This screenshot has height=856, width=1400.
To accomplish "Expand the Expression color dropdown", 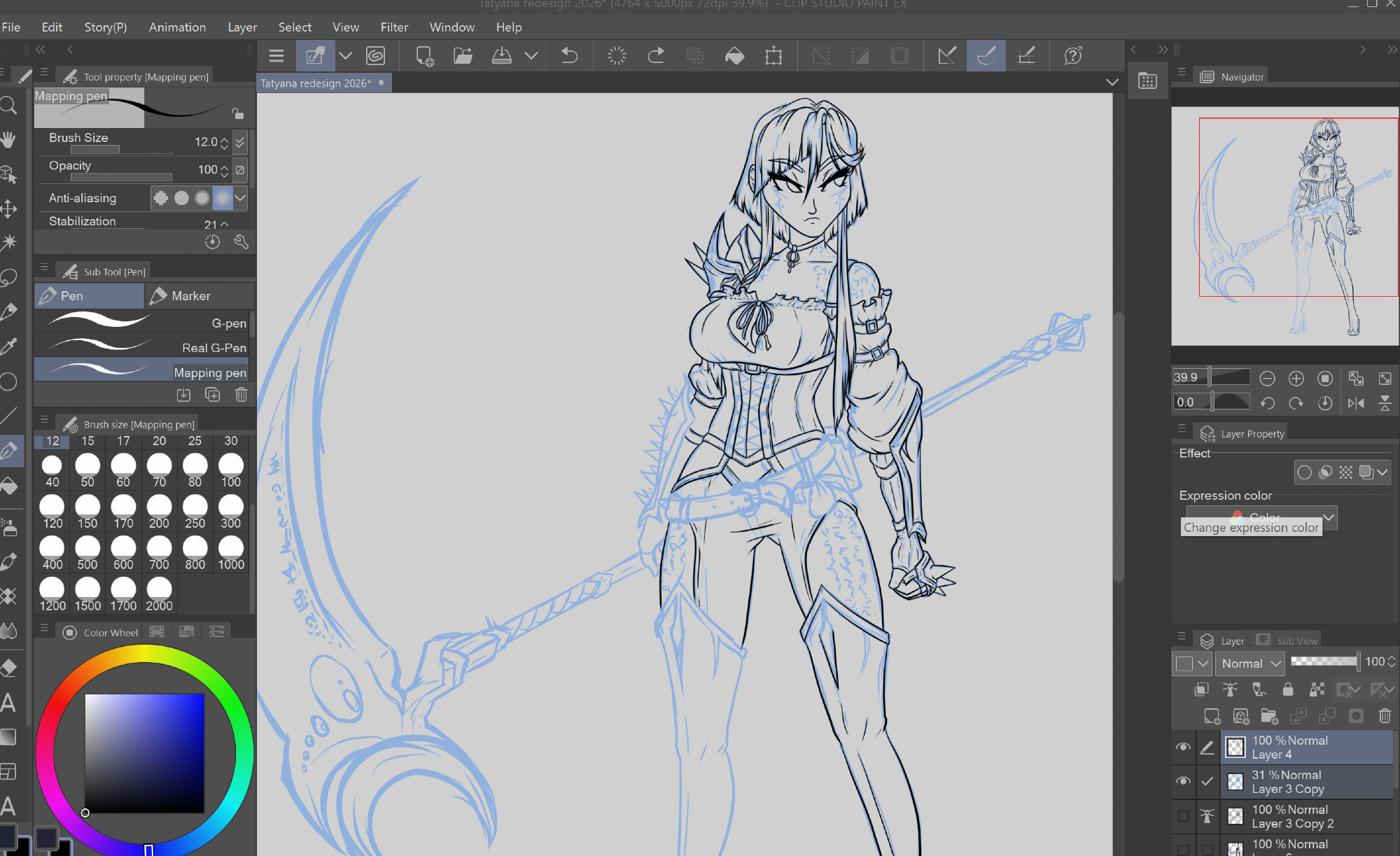I will [x=1328, y=517].
